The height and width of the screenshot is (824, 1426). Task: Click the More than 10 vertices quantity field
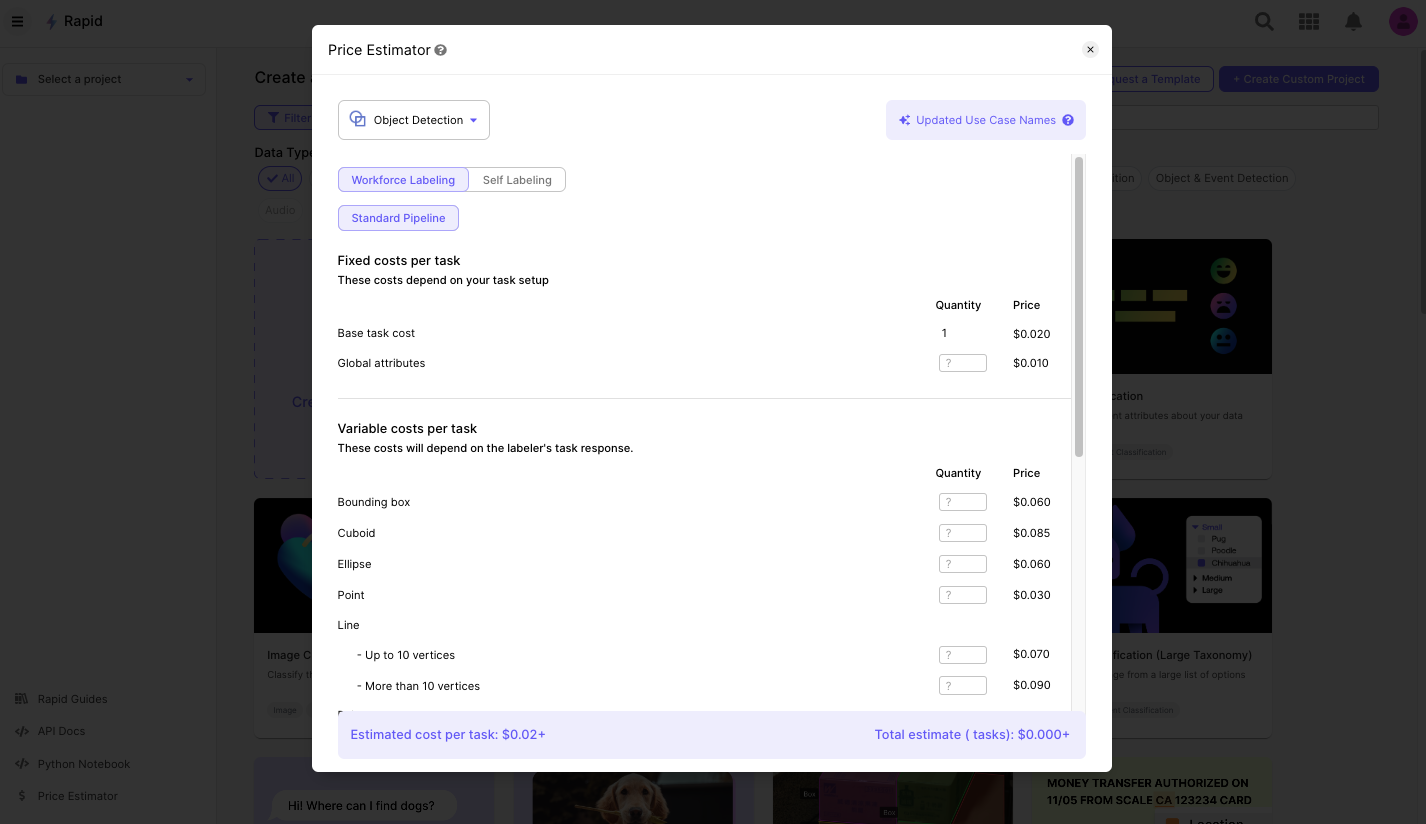pos(963,686)
